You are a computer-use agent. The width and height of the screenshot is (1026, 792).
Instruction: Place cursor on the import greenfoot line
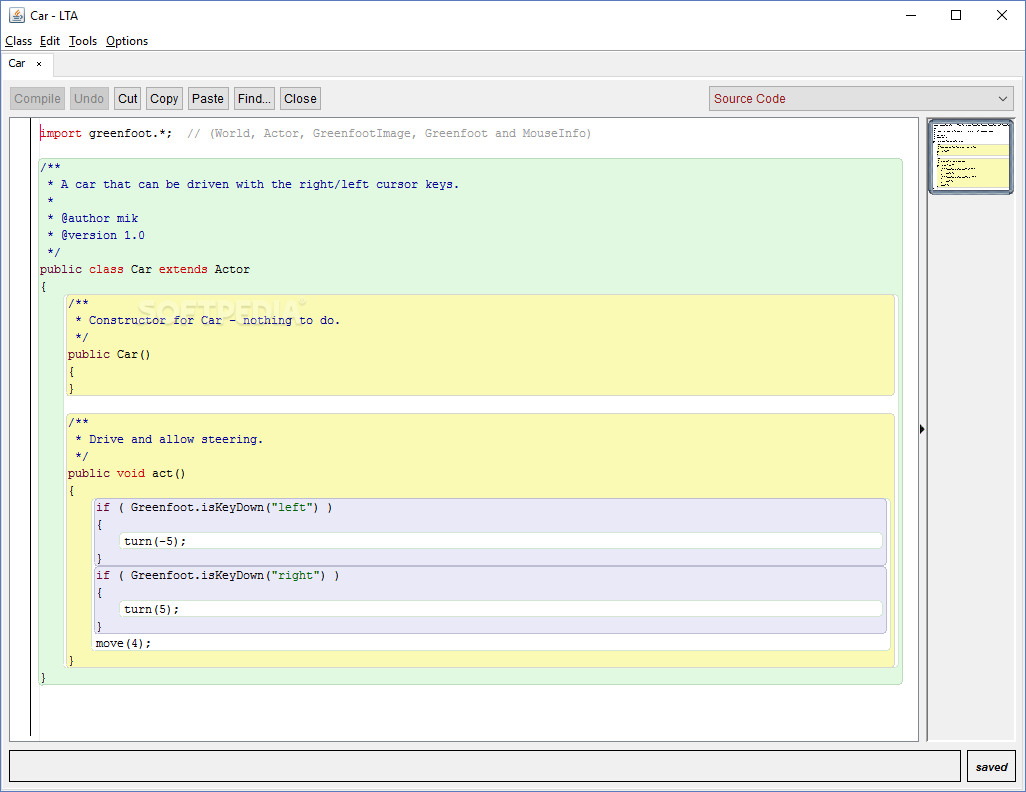(315, 134)
